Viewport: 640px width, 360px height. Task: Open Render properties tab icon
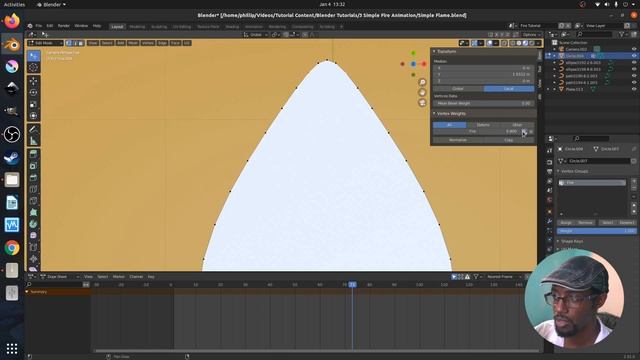coord(549,162)
